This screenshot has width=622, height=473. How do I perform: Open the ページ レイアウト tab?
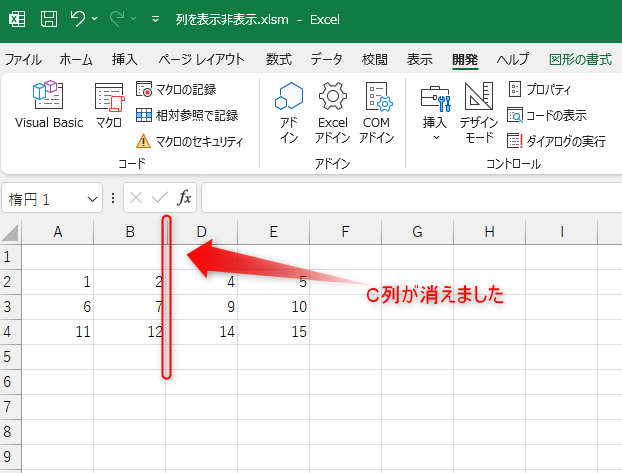tap(202, 60)
